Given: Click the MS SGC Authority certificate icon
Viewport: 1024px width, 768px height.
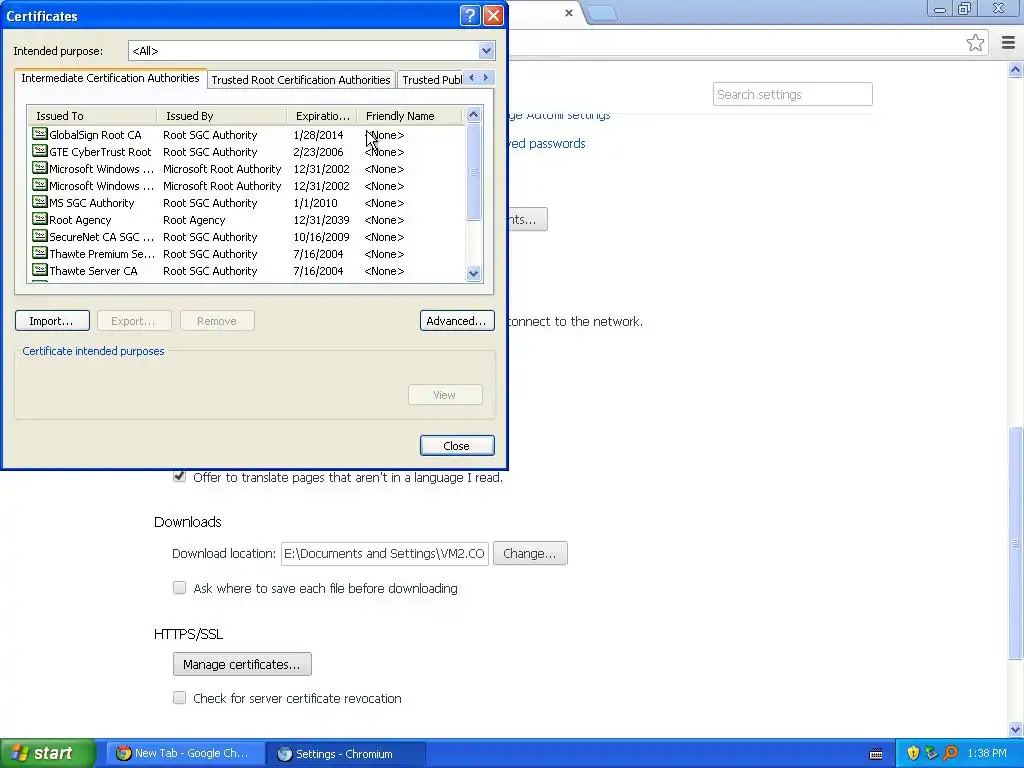Looking at the screenshot, I should 40,202.
